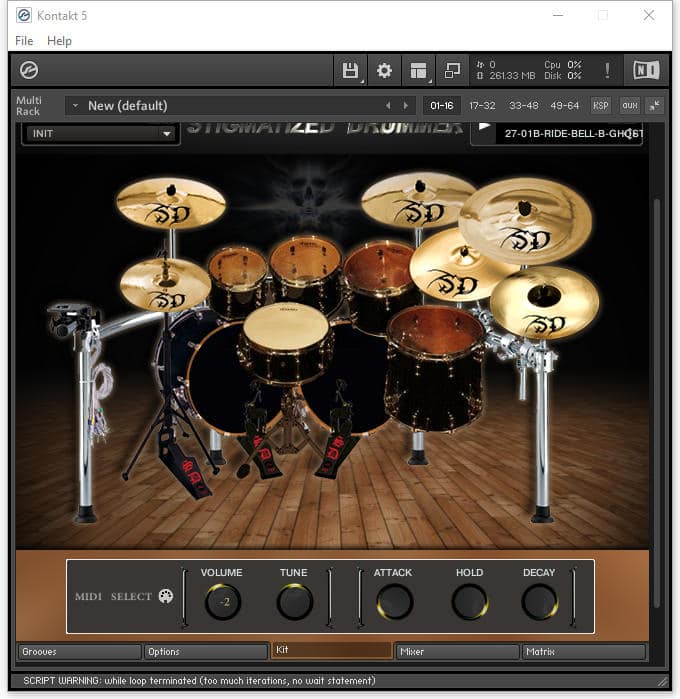Switch to the Matrix tab

(x=583, y=652)
